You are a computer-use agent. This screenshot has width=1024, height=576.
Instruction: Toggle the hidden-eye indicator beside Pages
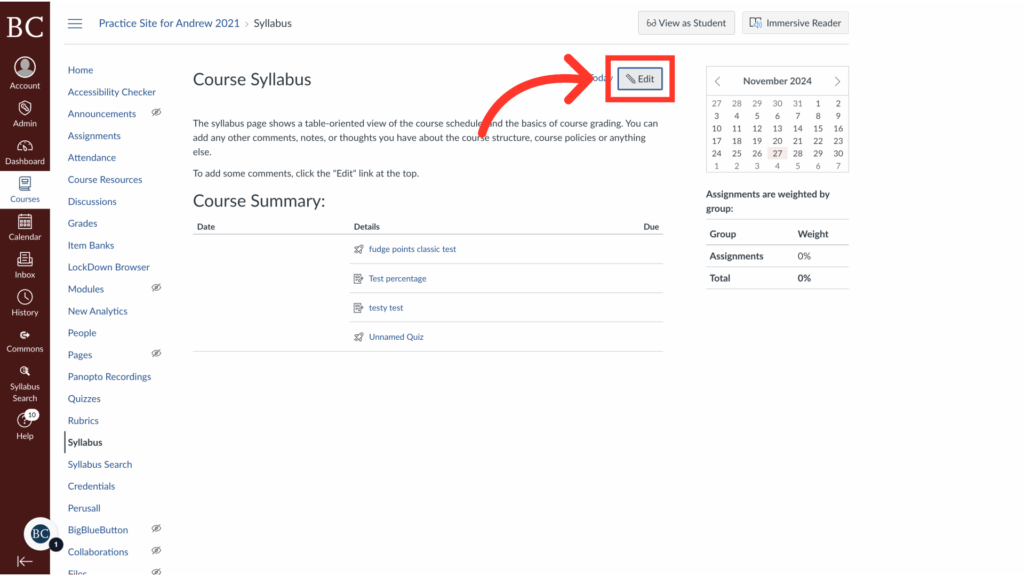[155, 354]
